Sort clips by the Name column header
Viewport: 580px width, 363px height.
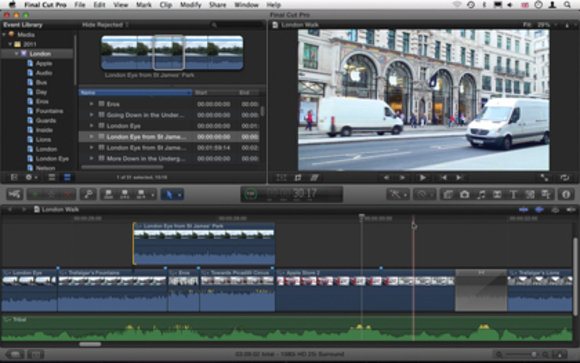[x=135, y=93]
